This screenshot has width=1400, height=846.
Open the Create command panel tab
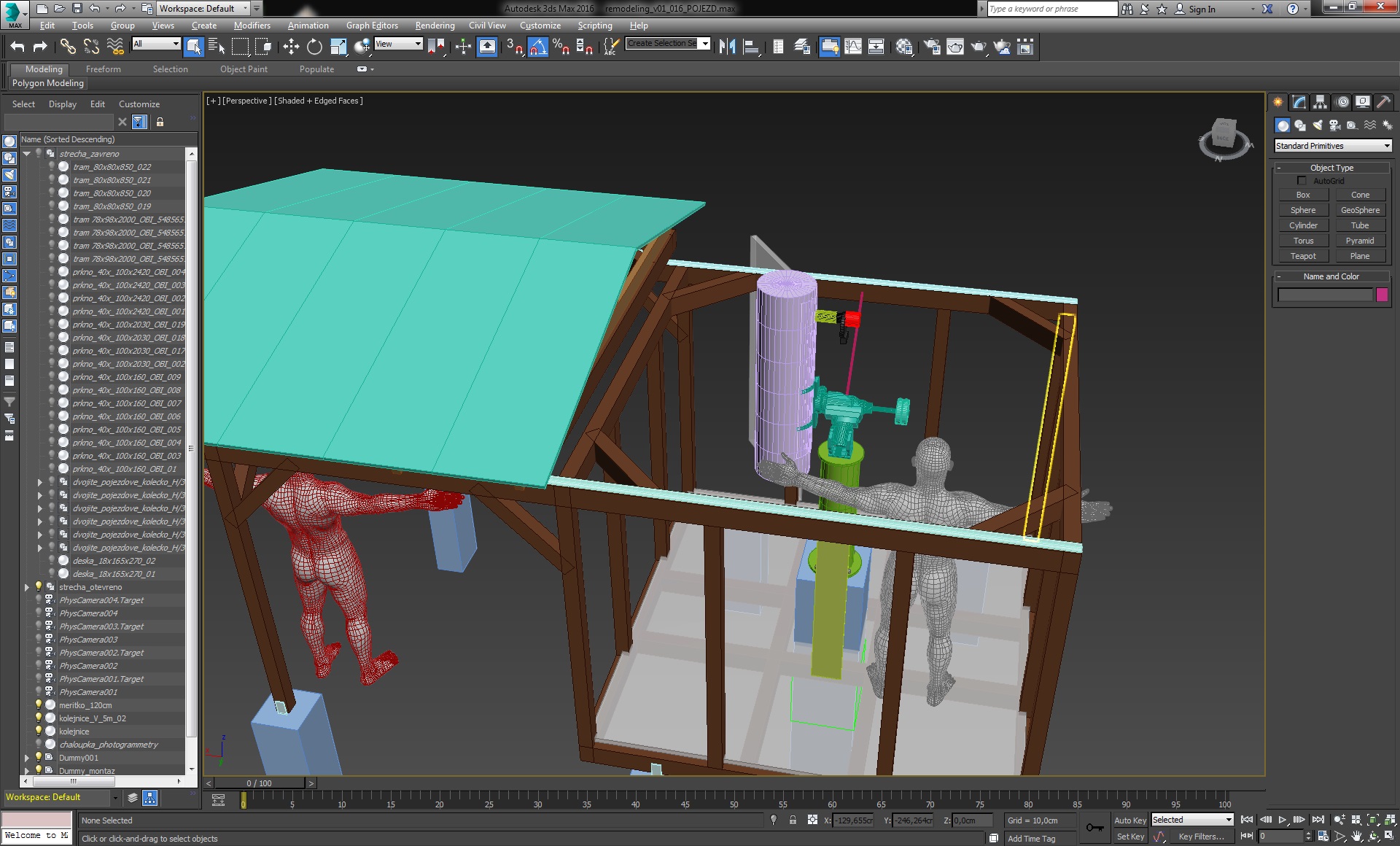[1278, 102]
